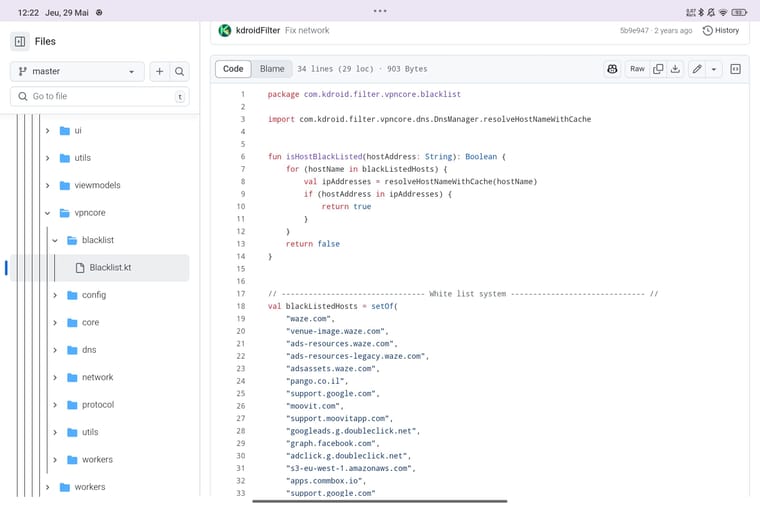This screenshot has height=507, width=760.
Task: Expand the ui folder chevron
Action: pyautogui.click(x=48, y=130)
